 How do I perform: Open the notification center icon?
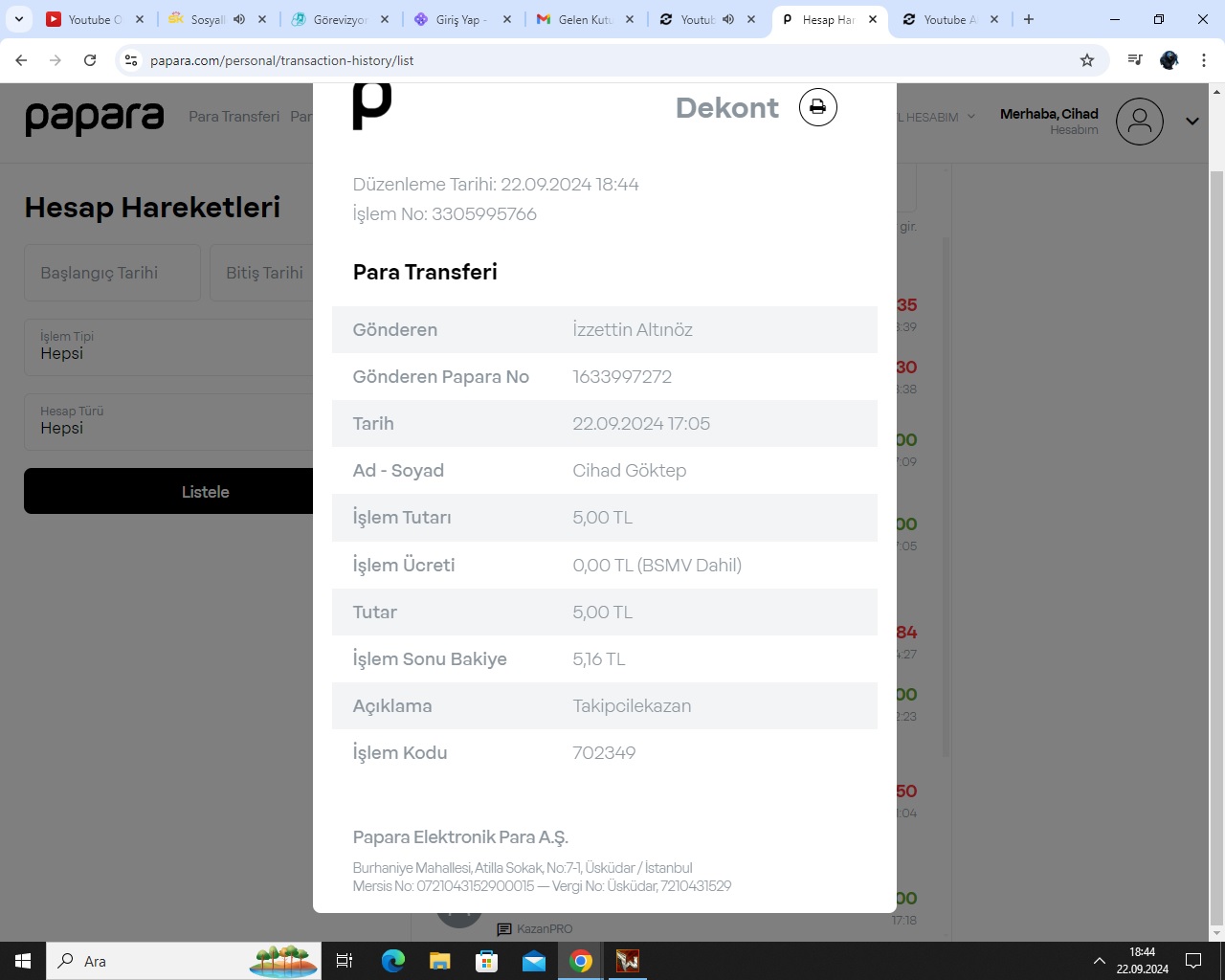pos(1193,961)
